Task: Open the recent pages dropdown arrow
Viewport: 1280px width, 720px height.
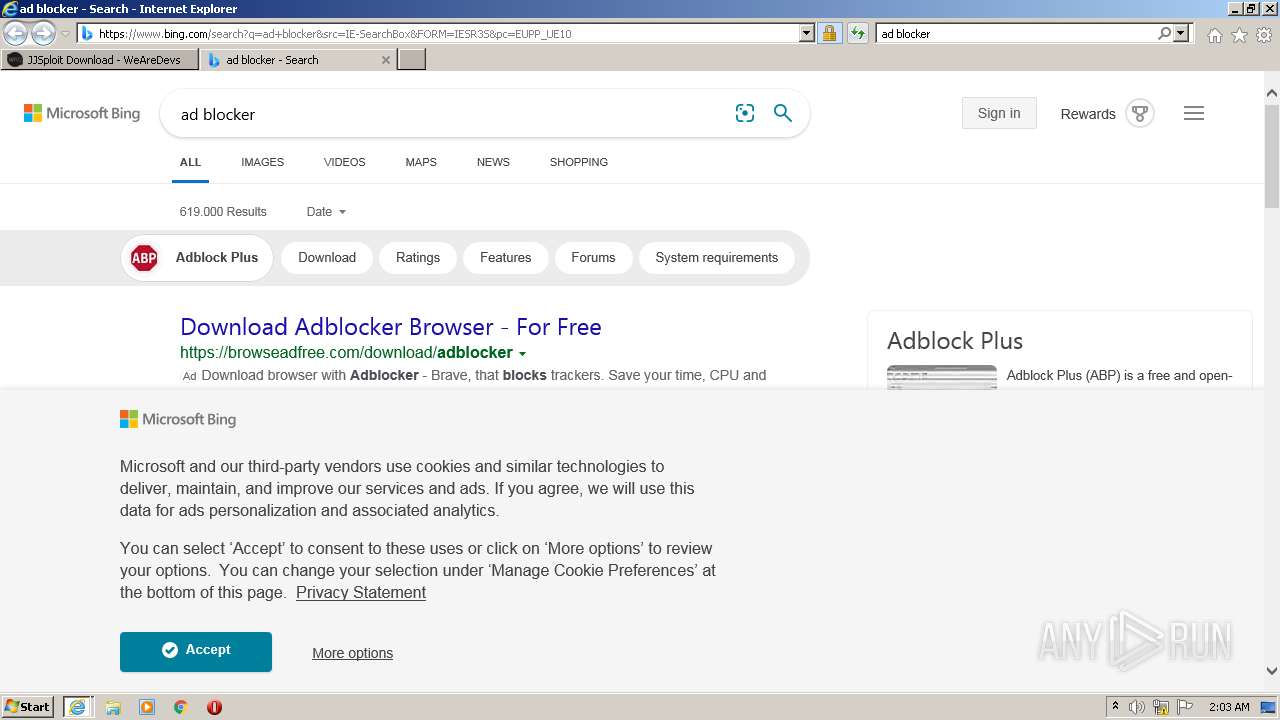Action: point(65,34)
